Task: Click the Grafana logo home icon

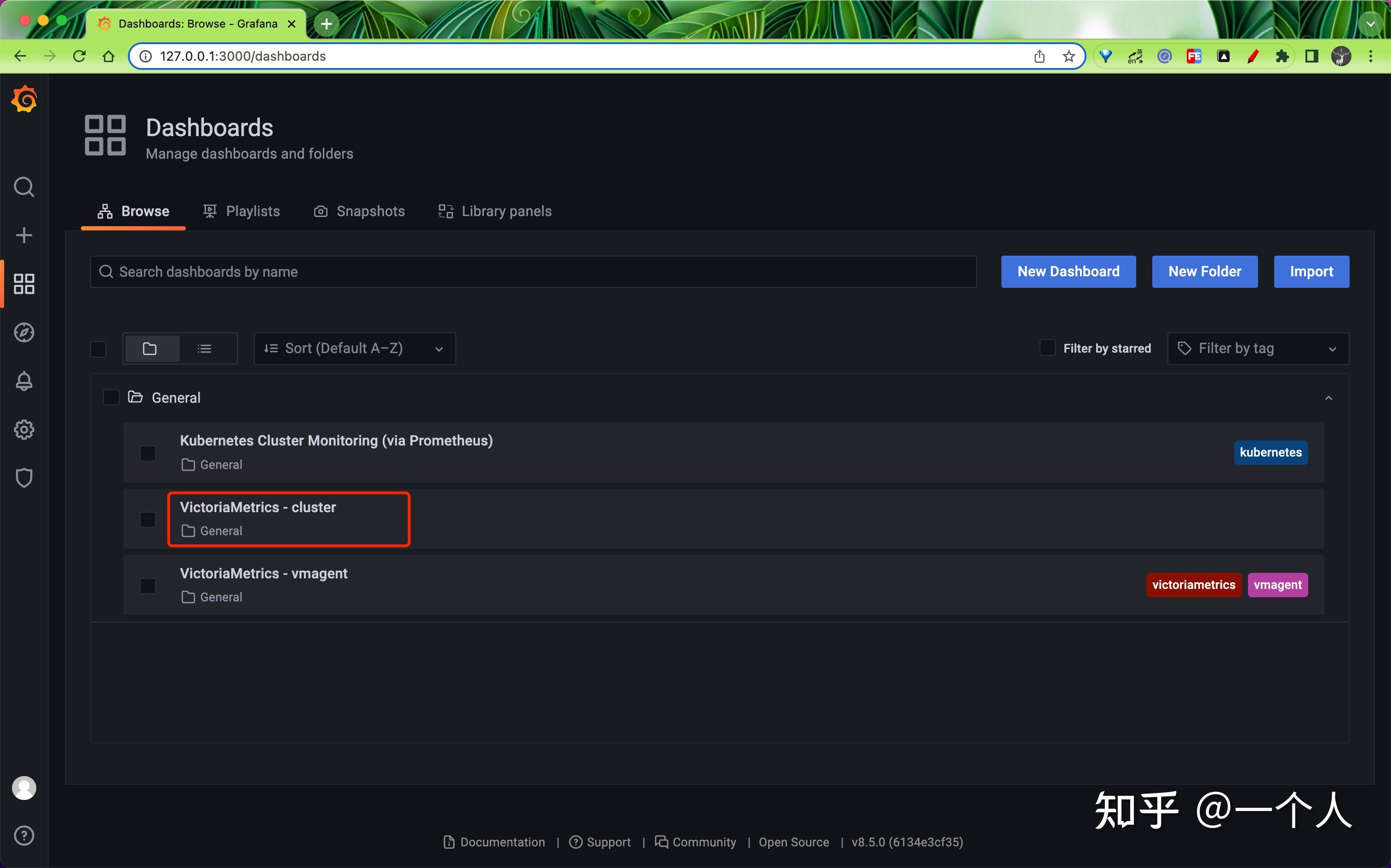Action: click(24, 100)
